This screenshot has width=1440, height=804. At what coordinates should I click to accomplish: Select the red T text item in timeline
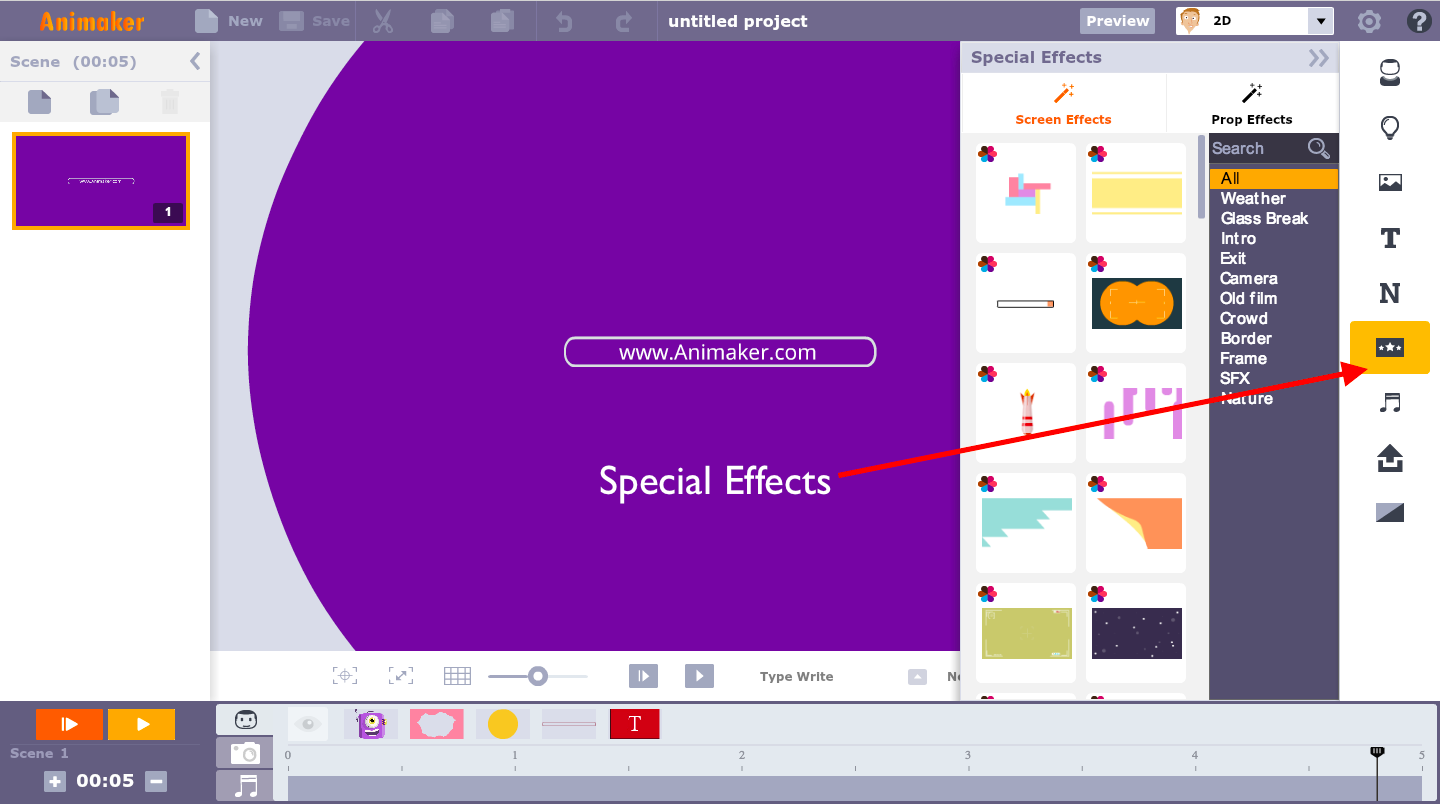tap(635, 724)
